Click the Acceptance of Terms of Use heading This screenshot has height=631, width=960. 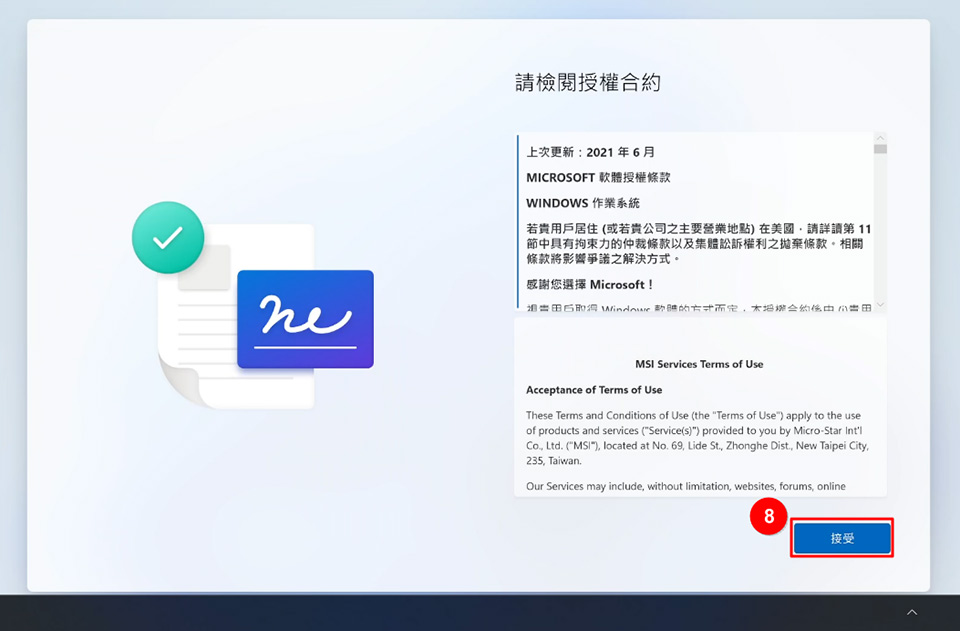click(x=594, y=390)
